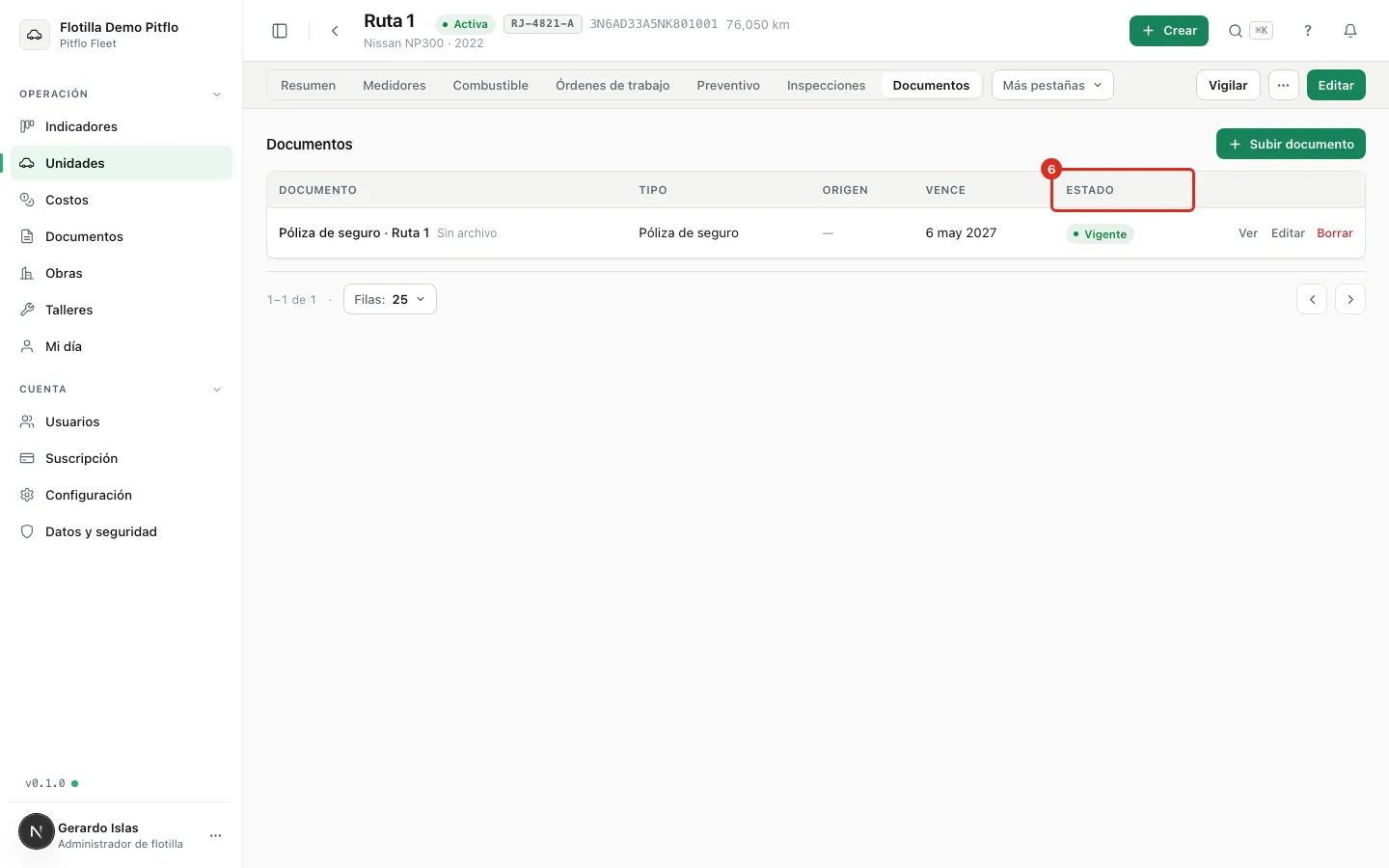Toggle the sidebar panel icon
Viewport: 1389px width, 868px height.
(x=280, y=31)
